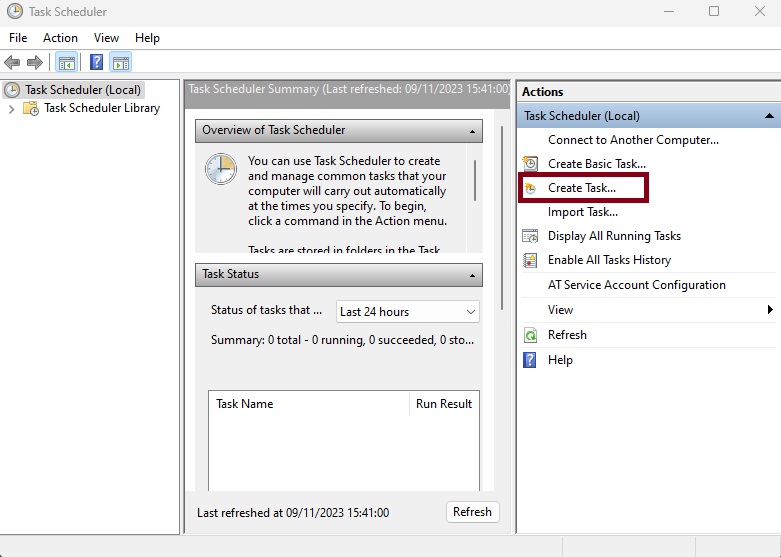
Task: Click the Task Scheduler title bar clock icon
Action: 15,11
